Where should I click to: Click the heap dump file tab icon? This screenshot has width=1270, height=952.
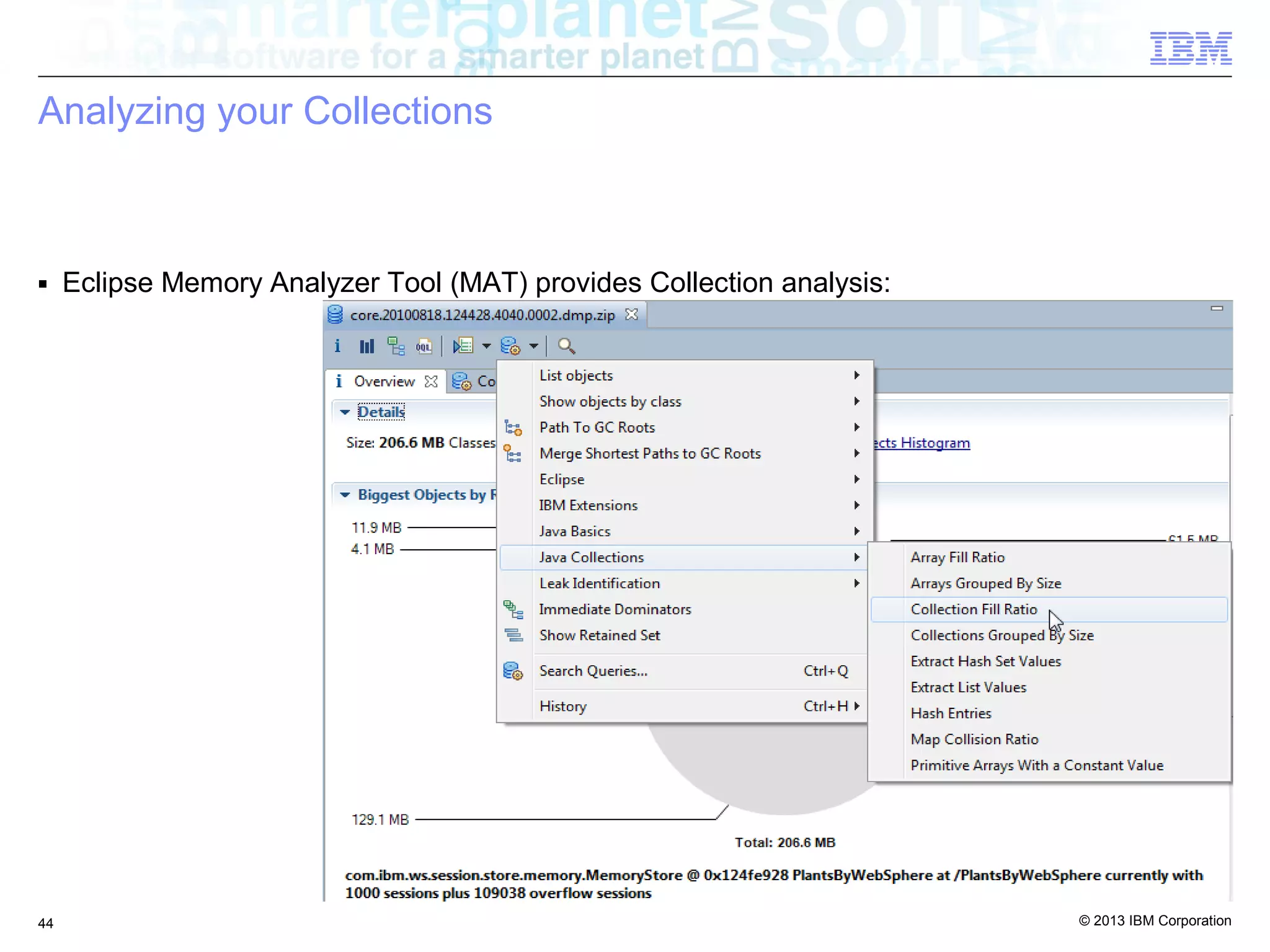point(335,315)
